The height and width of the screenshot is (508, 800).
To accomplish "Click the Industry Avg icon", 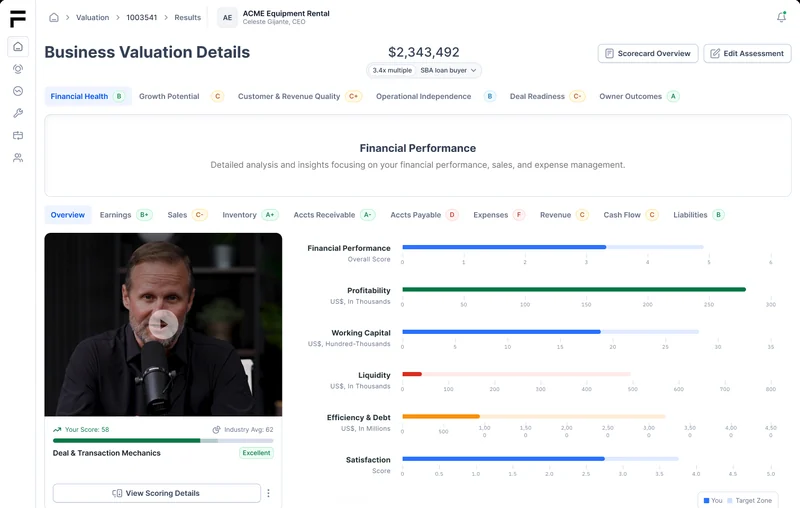I will tap(216, 429).
